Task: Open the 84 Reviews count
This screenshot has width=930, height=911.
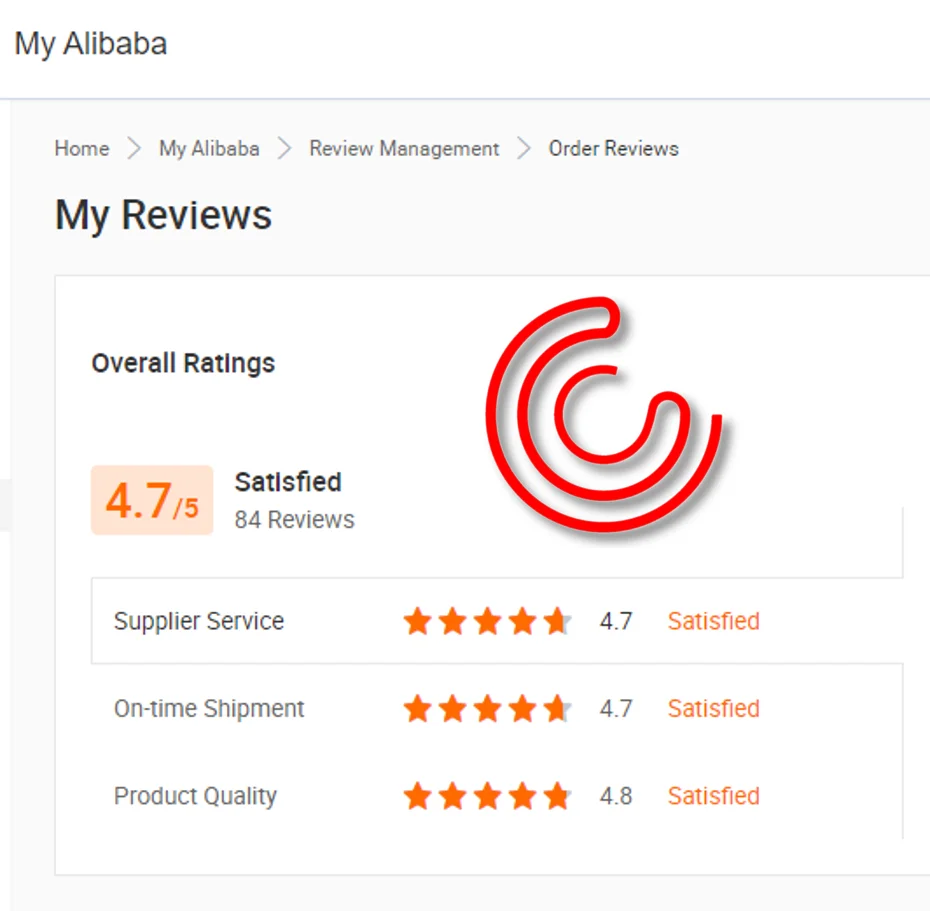Action: coord(294,519)
